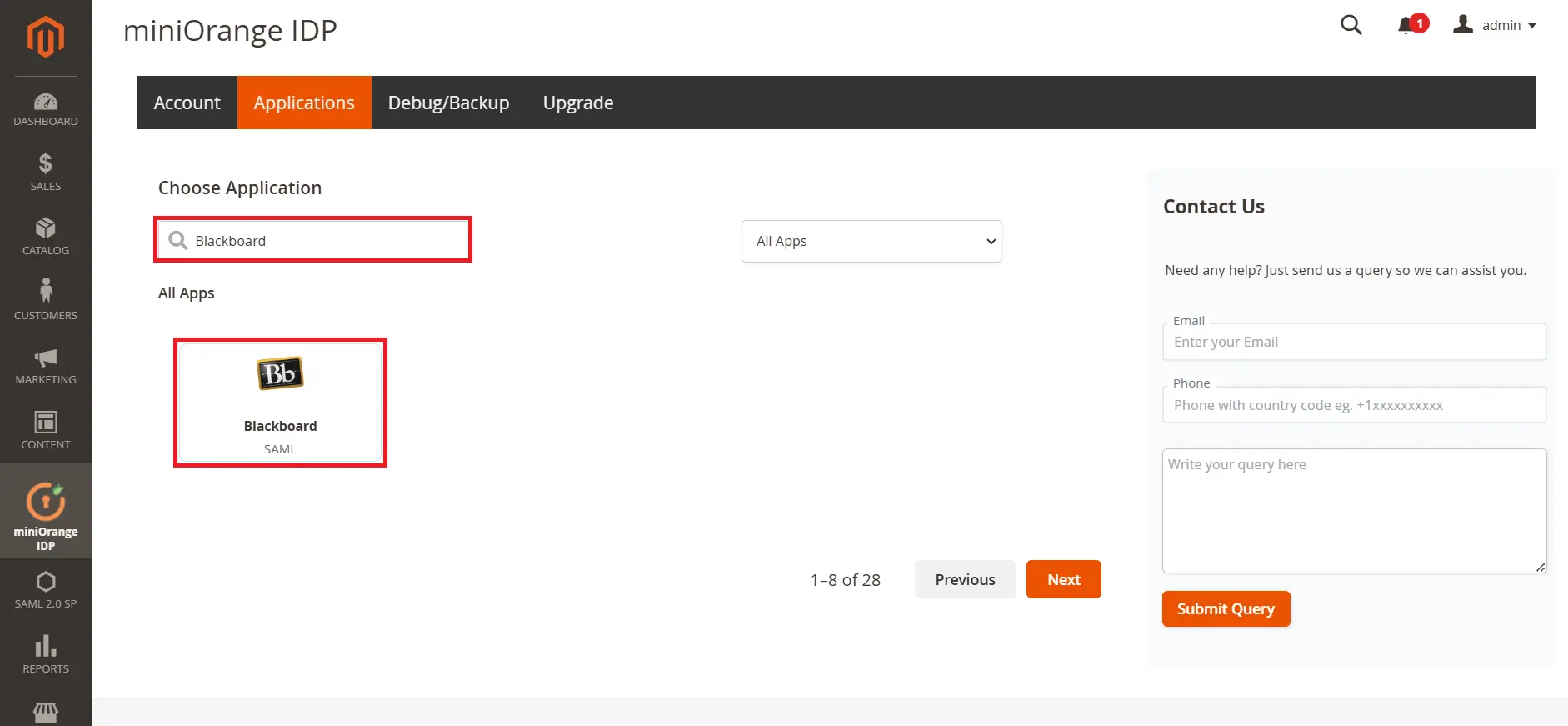The width and height of the screenshot is (1568, 726).
Task: Click the query text area
Action: [1355, 511]
